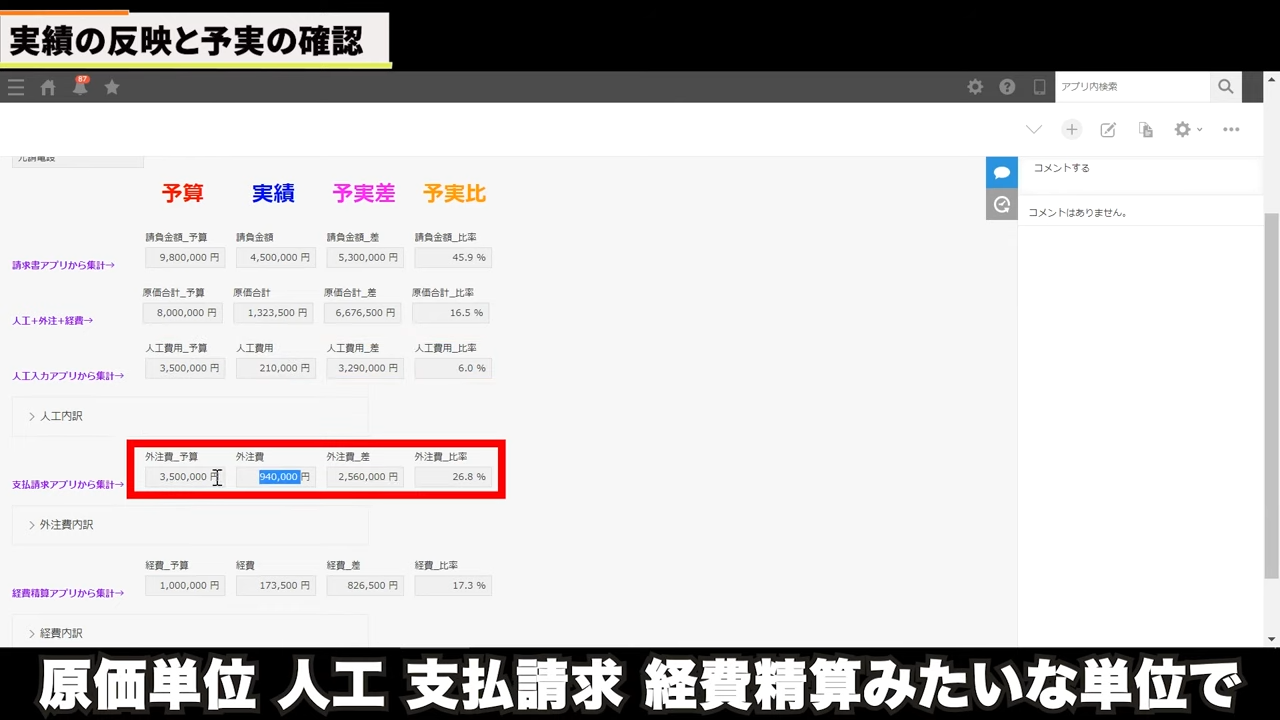Screen dimensions: 1280x720
Task: Go to the portal home icon
Action: 48,87
